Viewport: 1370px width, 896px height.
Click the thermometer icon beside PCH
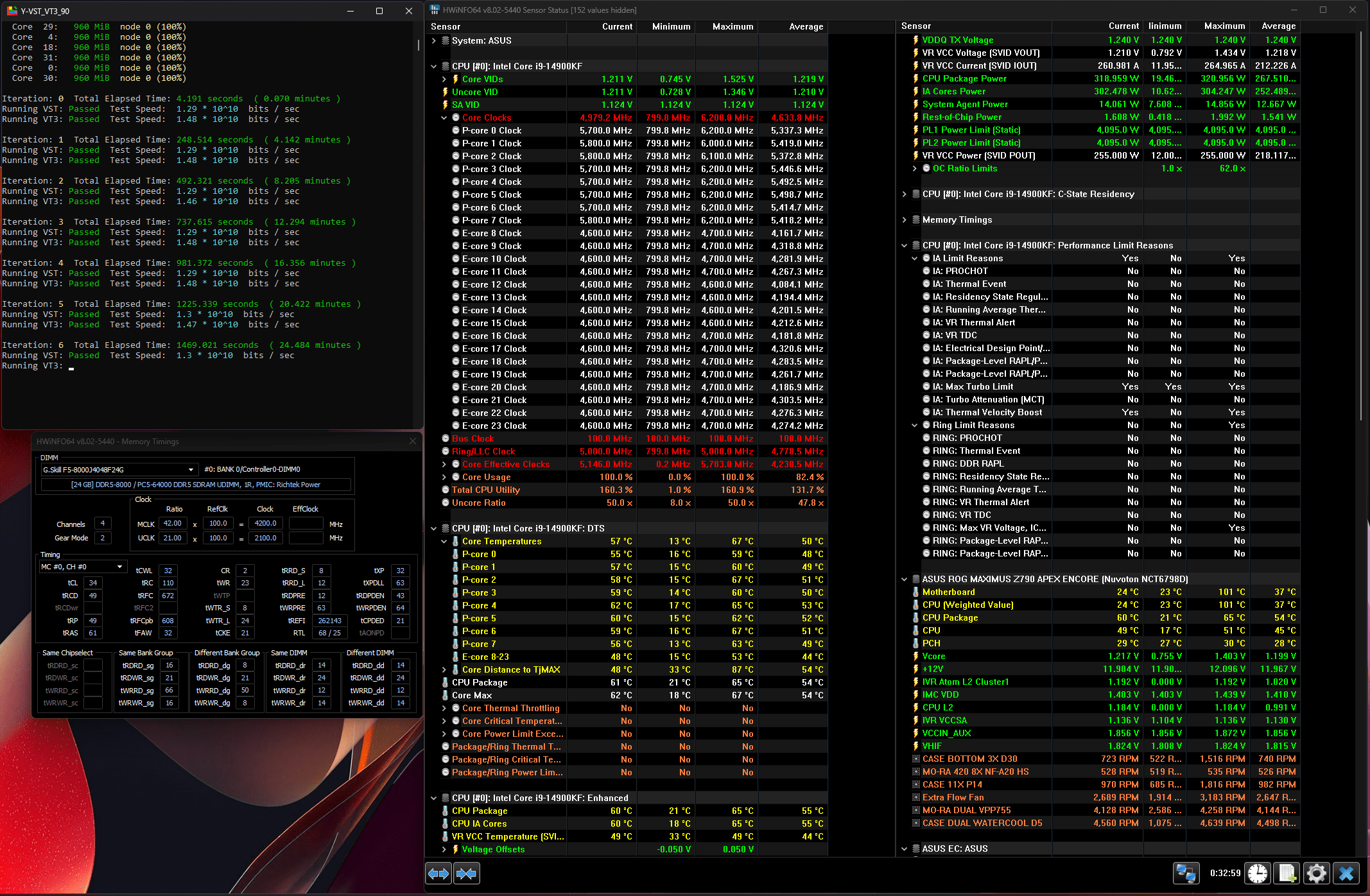point(916,643)
